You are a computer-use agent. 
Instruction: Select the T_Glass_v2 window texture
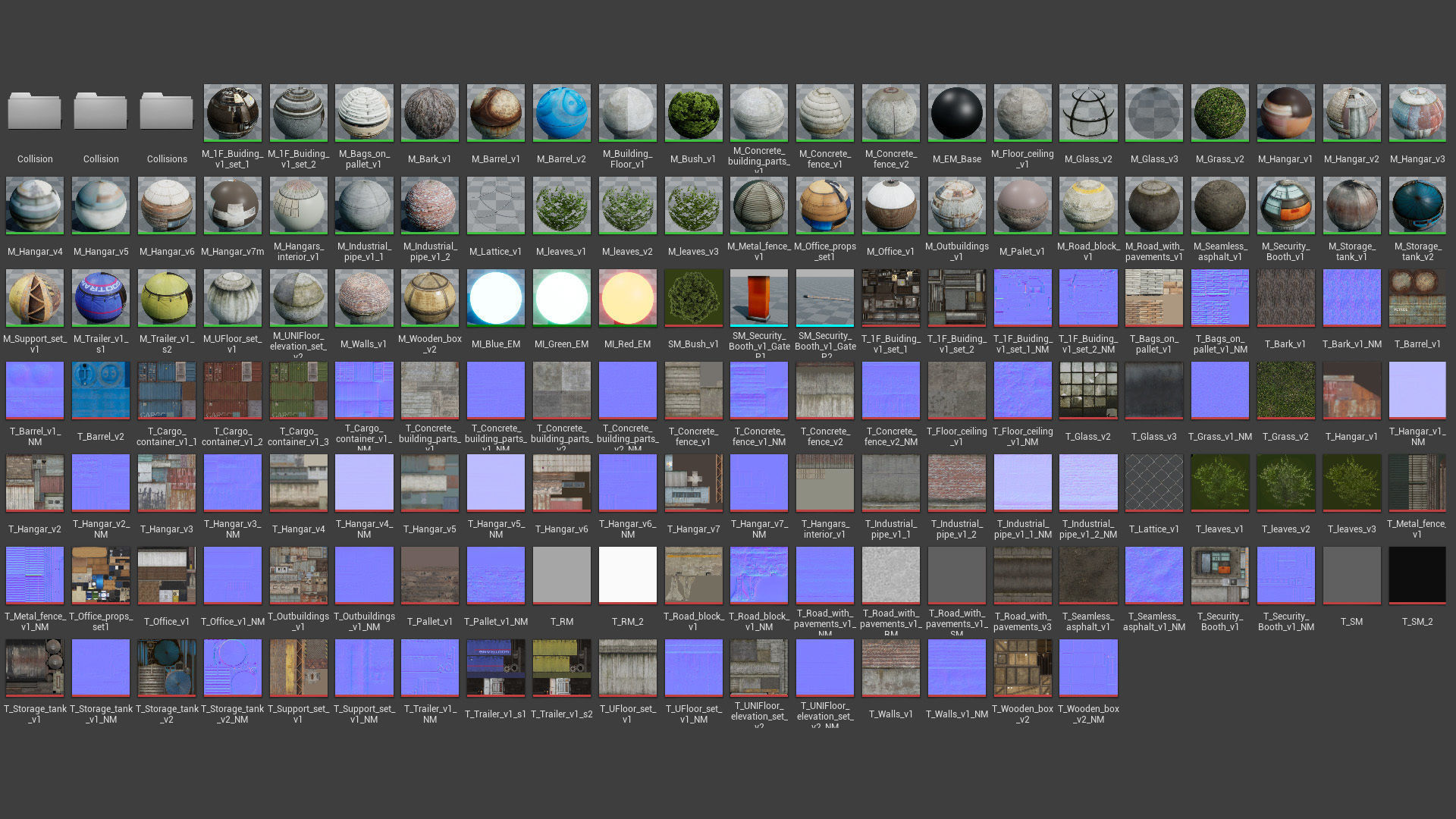coord(1088,390)
